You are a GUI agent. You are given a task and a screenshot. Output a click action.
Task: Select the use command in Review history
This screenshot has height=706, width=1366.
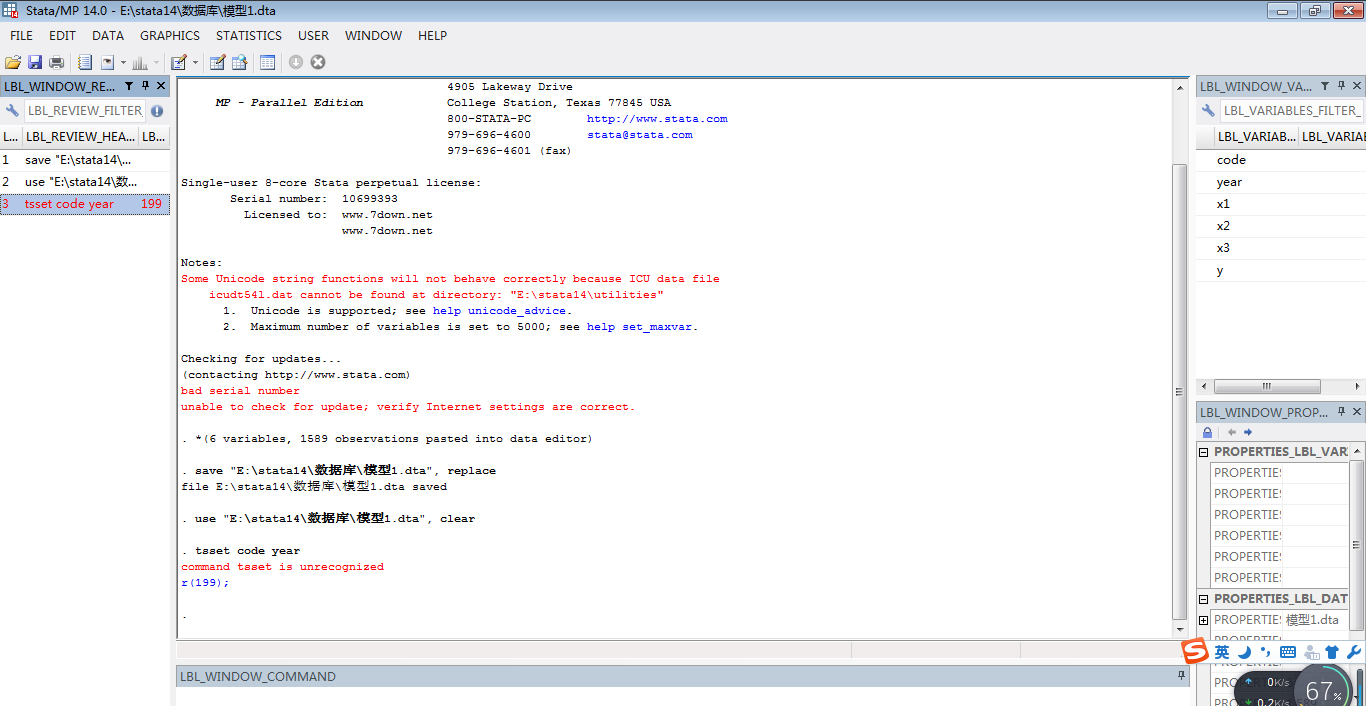point(85,182)
